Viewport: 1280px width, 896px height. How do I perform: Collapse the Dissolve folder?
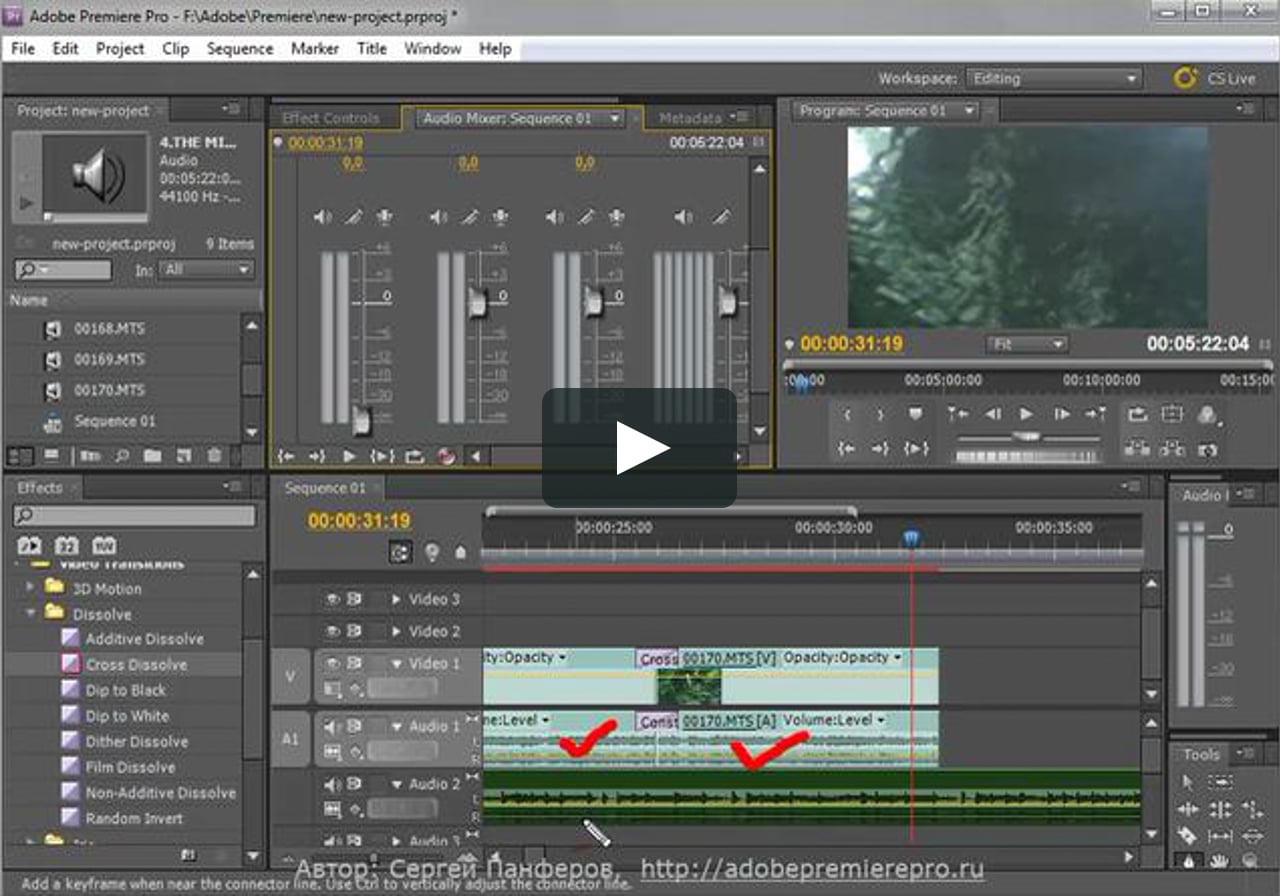pyautogui.click(x=30, y=613)
